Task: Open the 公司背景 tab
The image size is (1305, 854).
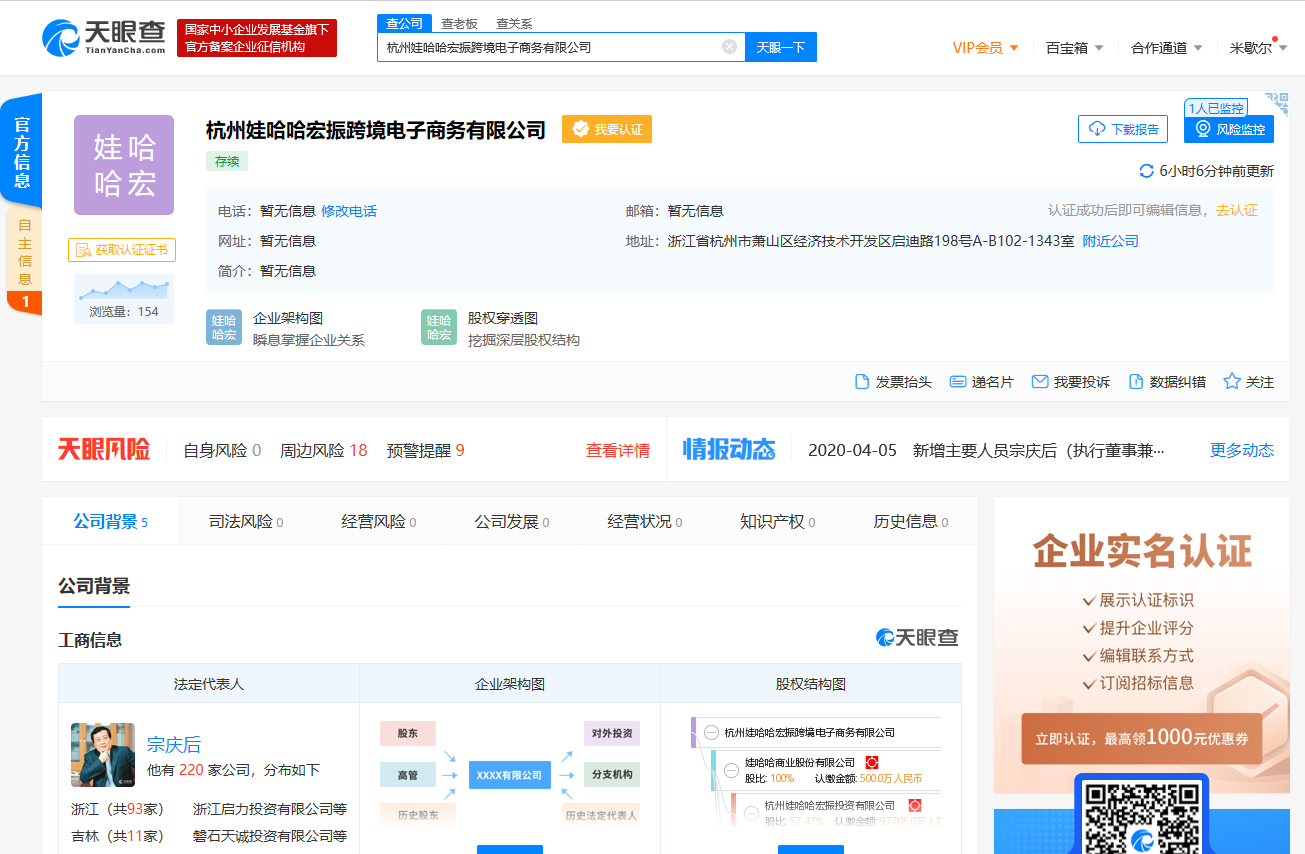Action: [x=110, y=521]
